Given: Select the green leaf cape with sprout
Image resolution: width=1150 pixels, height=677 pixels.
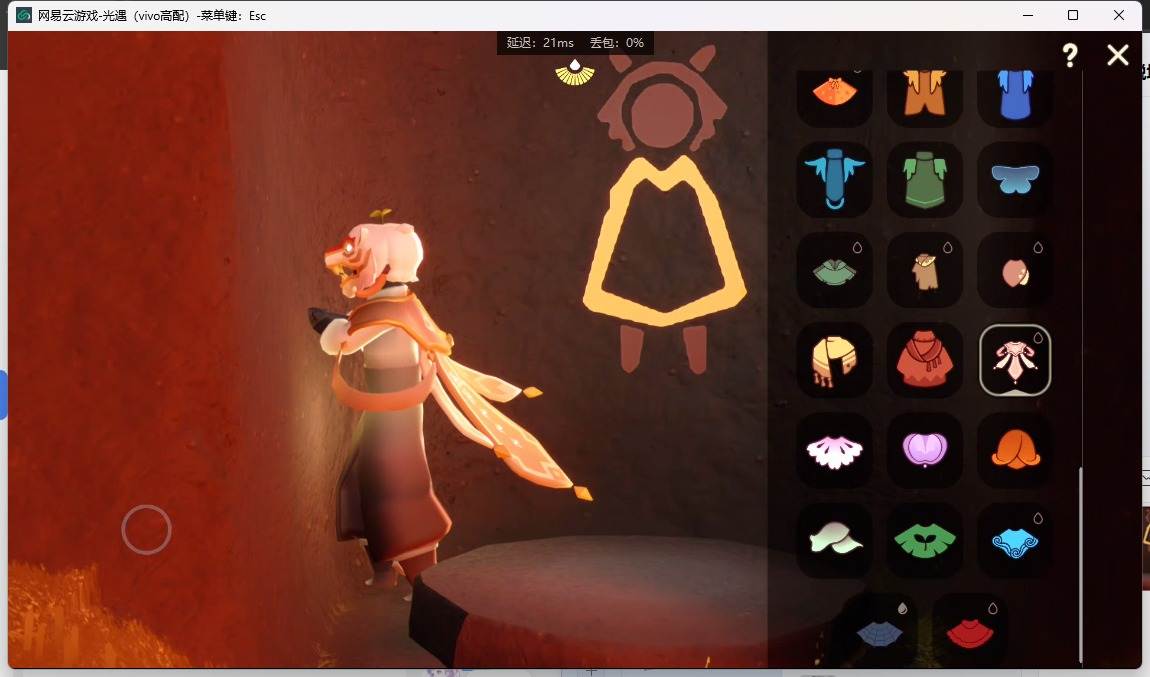Looking at the screenshot, I should click(925, 541).
